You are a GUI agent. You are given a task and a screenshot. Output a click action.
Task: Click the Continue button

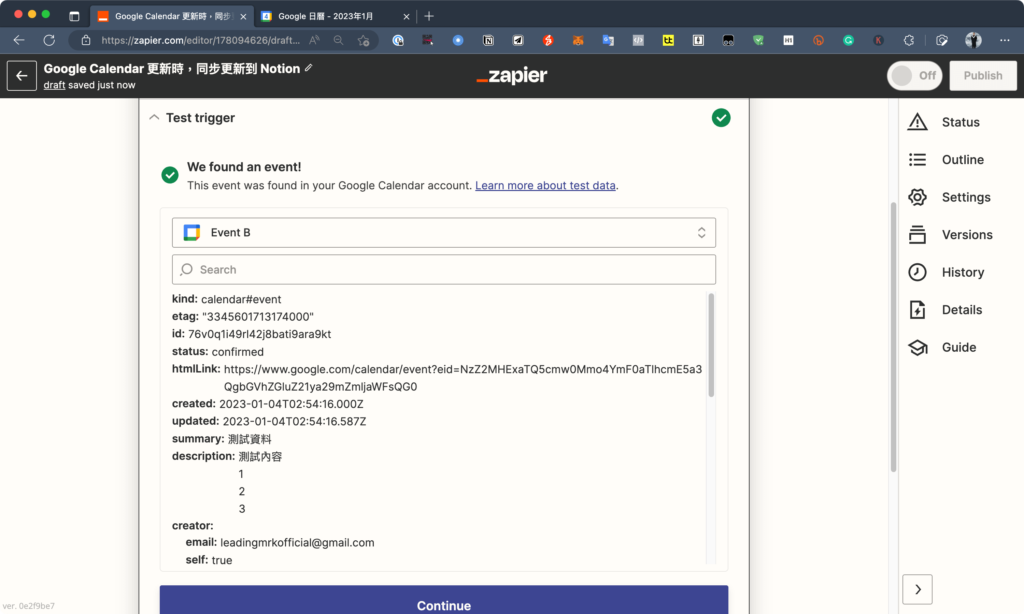pos(443,601)
